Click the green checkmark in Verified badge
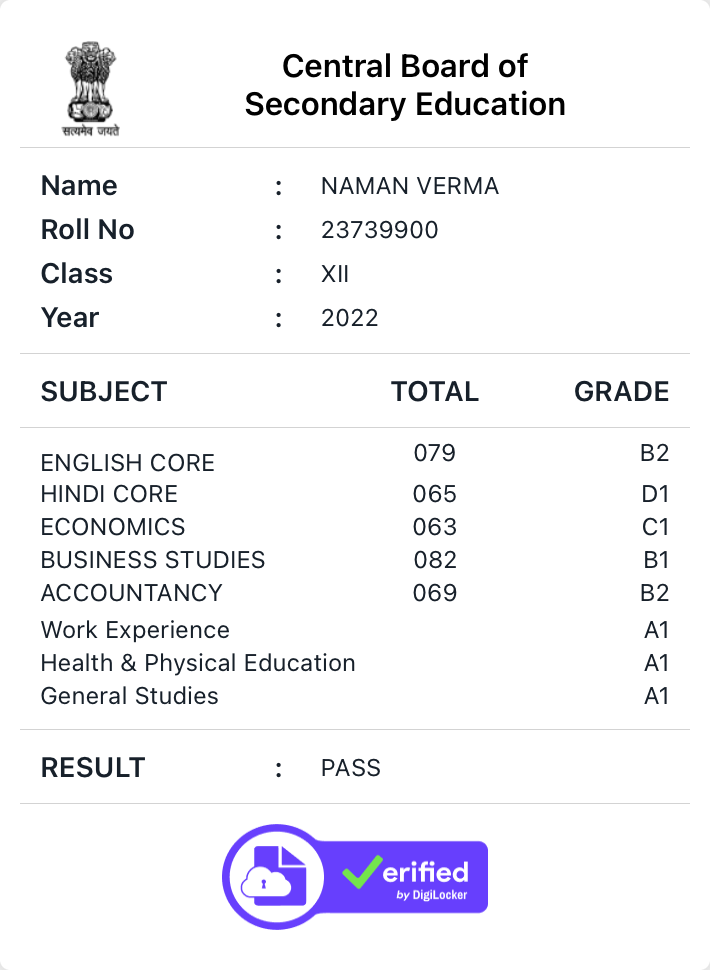710x970 pixels. point(362,872)
